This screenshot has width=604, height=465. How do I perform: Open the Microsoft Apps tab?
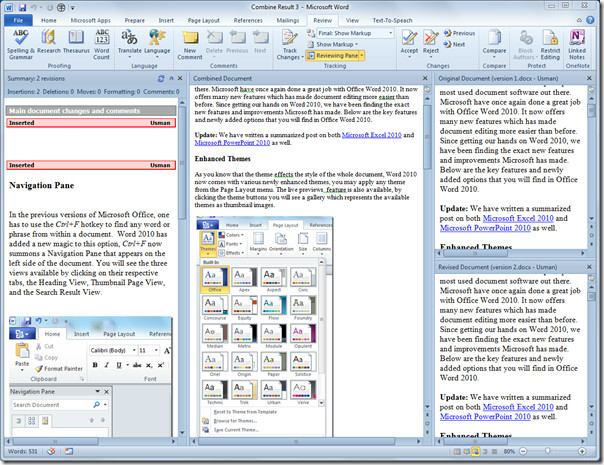point(90,20)
